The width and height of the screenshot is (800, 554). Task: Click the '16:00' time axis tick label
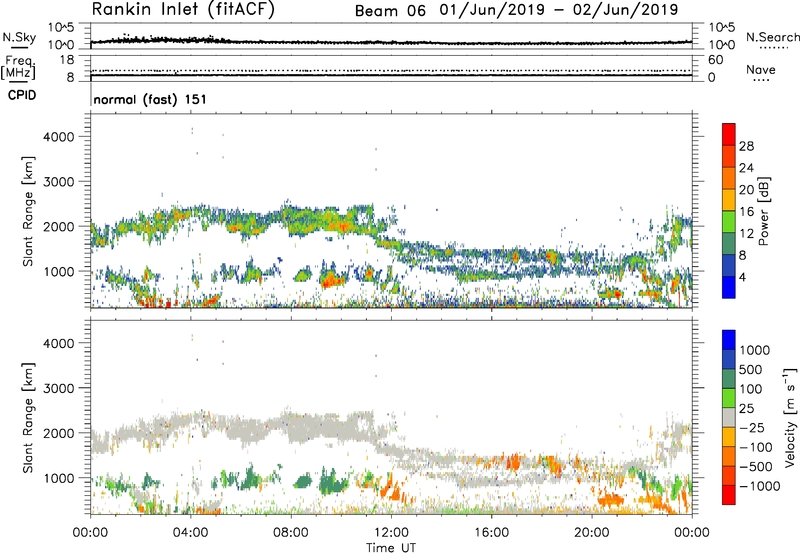click(x=491, y=533)
